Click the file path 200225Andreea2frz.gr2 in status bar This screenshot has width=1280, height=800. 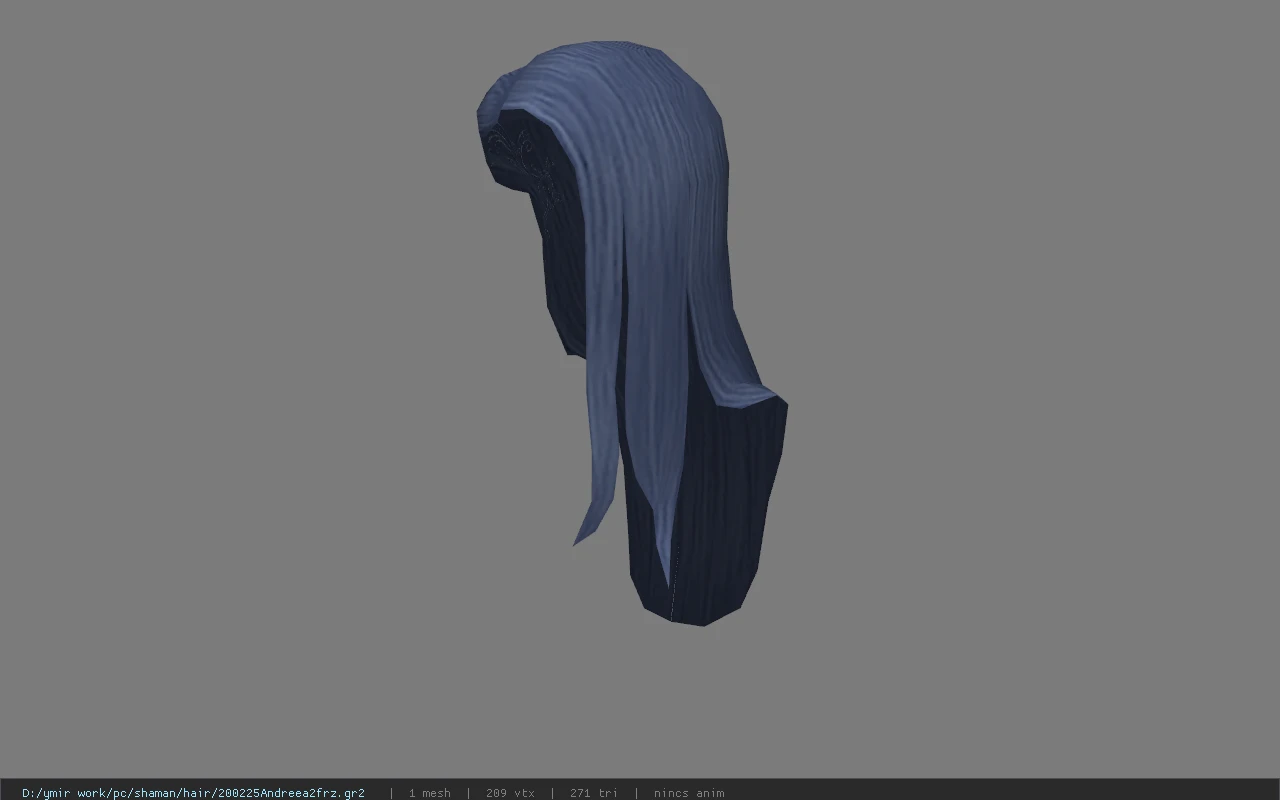pyautogui.click(x=193, y=793)
